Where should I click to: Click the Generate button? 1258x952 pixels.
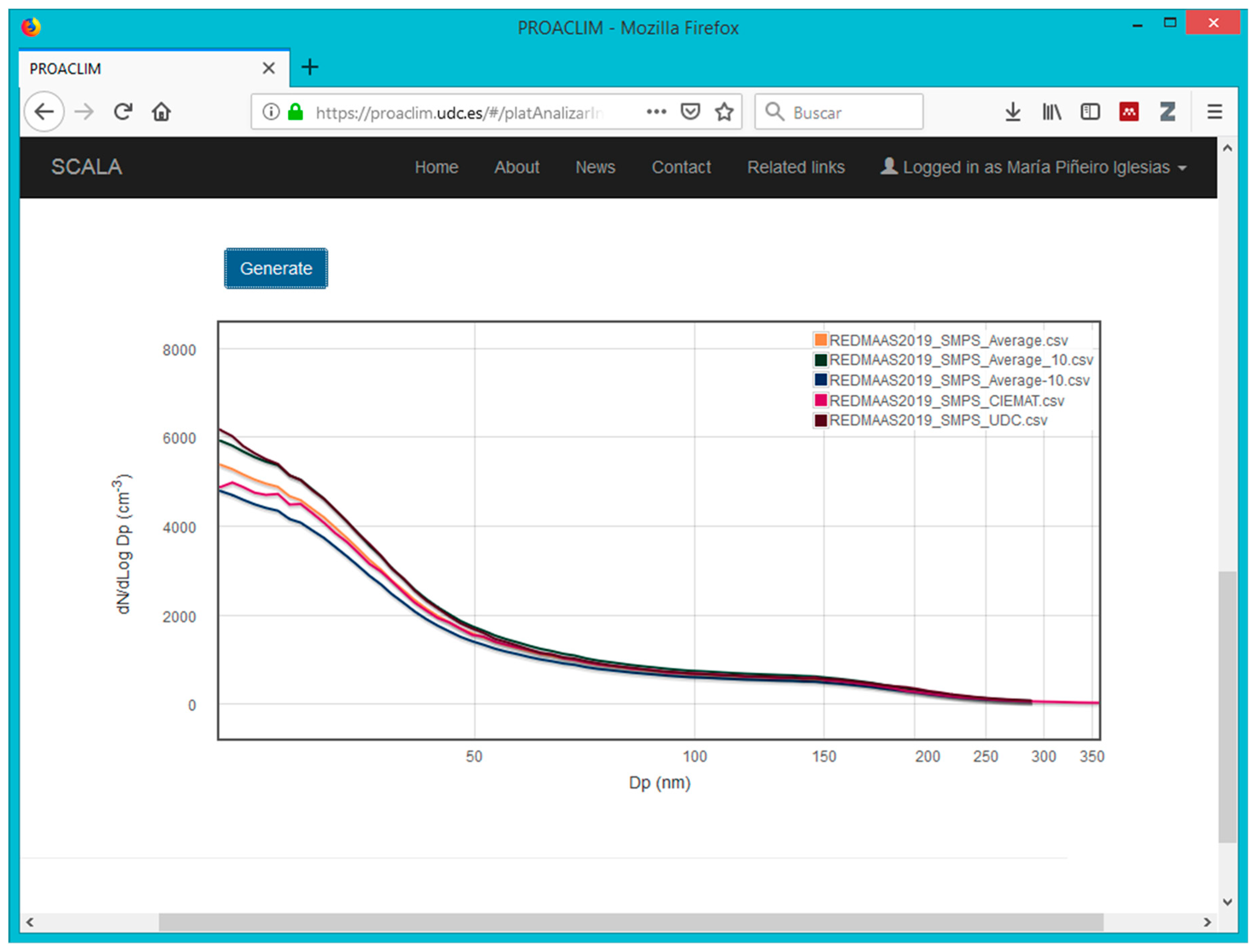point(276,268)
